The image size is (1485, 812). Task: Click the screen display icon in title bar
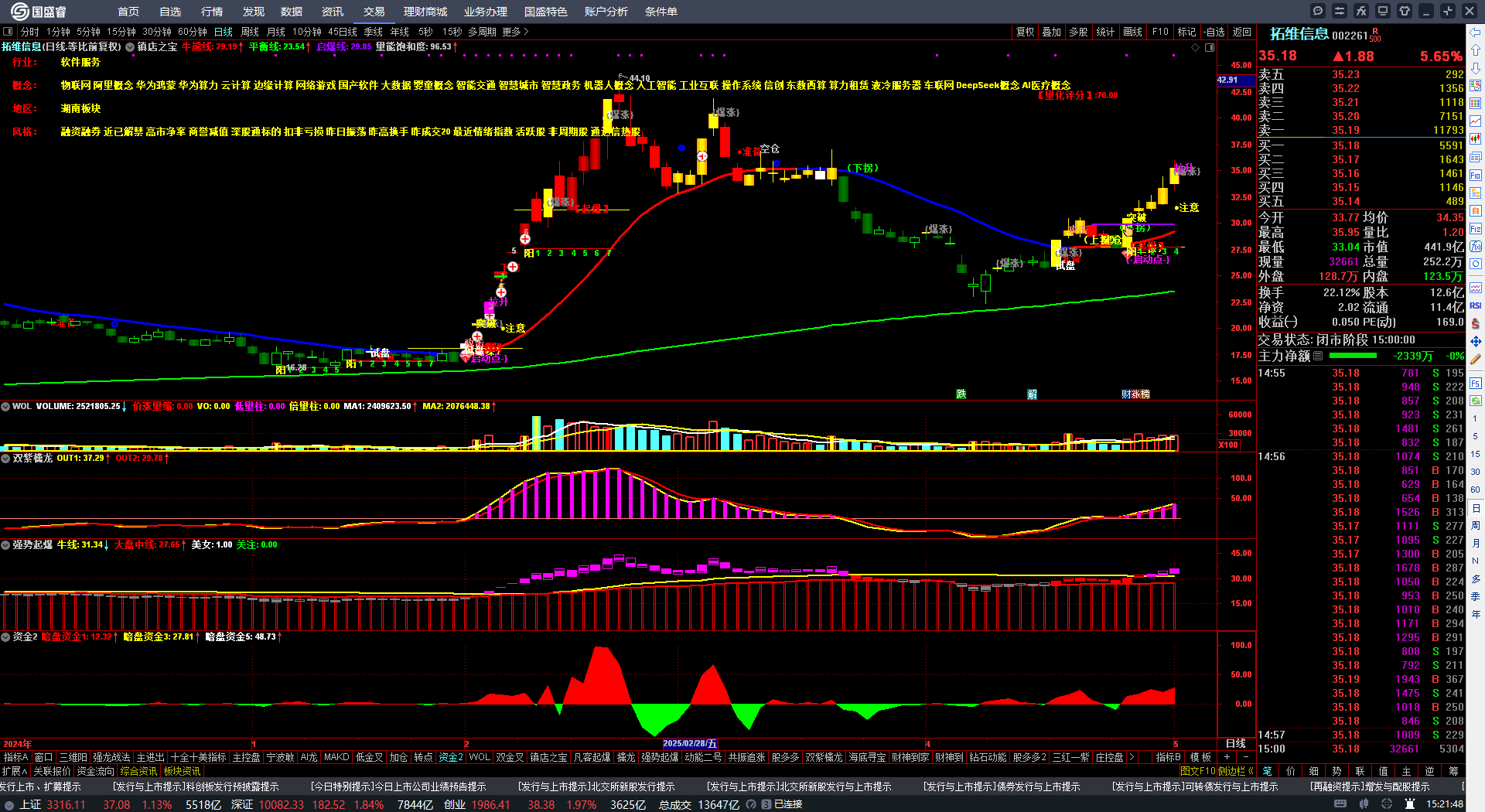click(x=1383, y=11)
